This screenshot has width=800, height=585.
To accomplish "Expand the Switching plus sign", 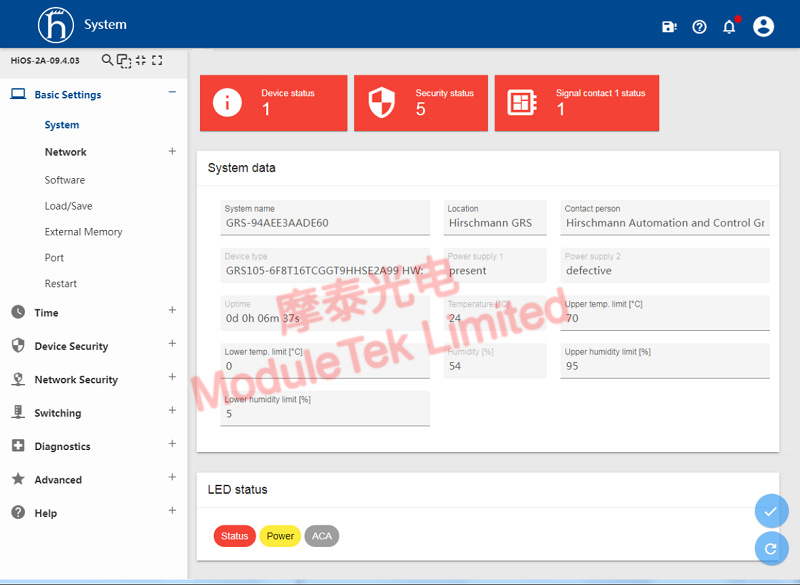I will point(172,411).
